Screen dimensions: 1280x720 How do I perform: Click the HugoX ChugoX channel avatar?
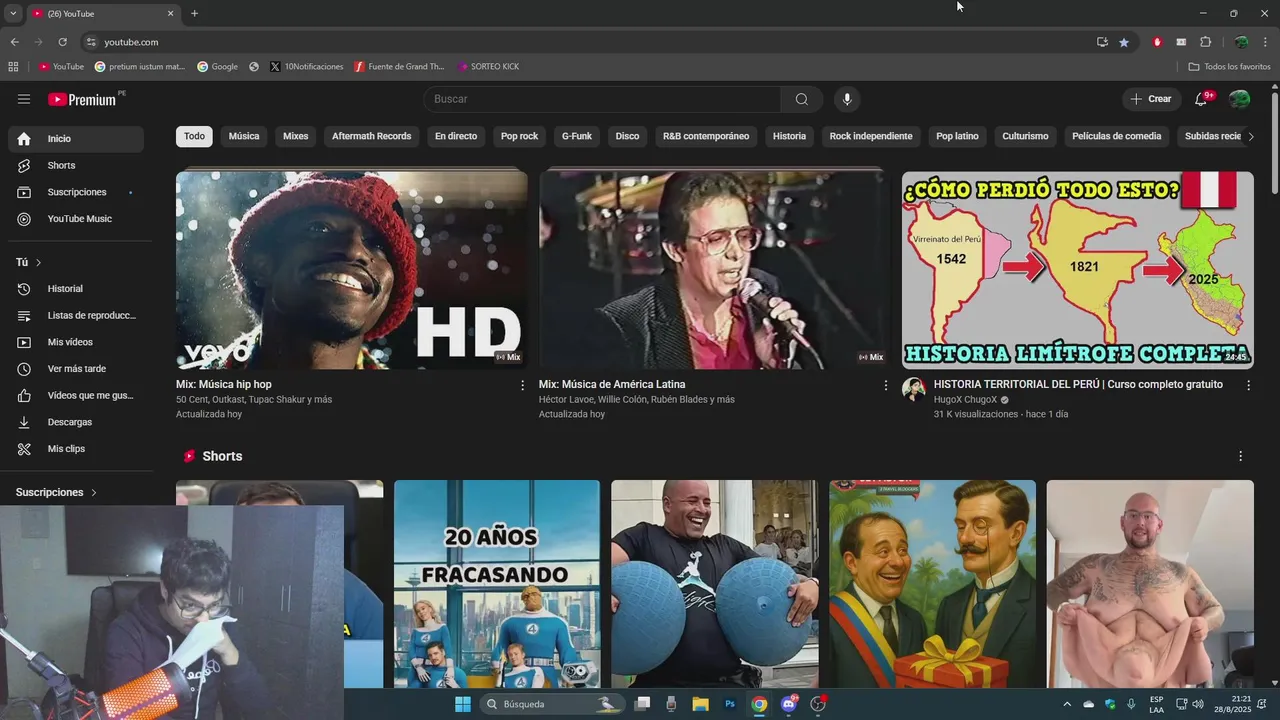coord(914,390)
